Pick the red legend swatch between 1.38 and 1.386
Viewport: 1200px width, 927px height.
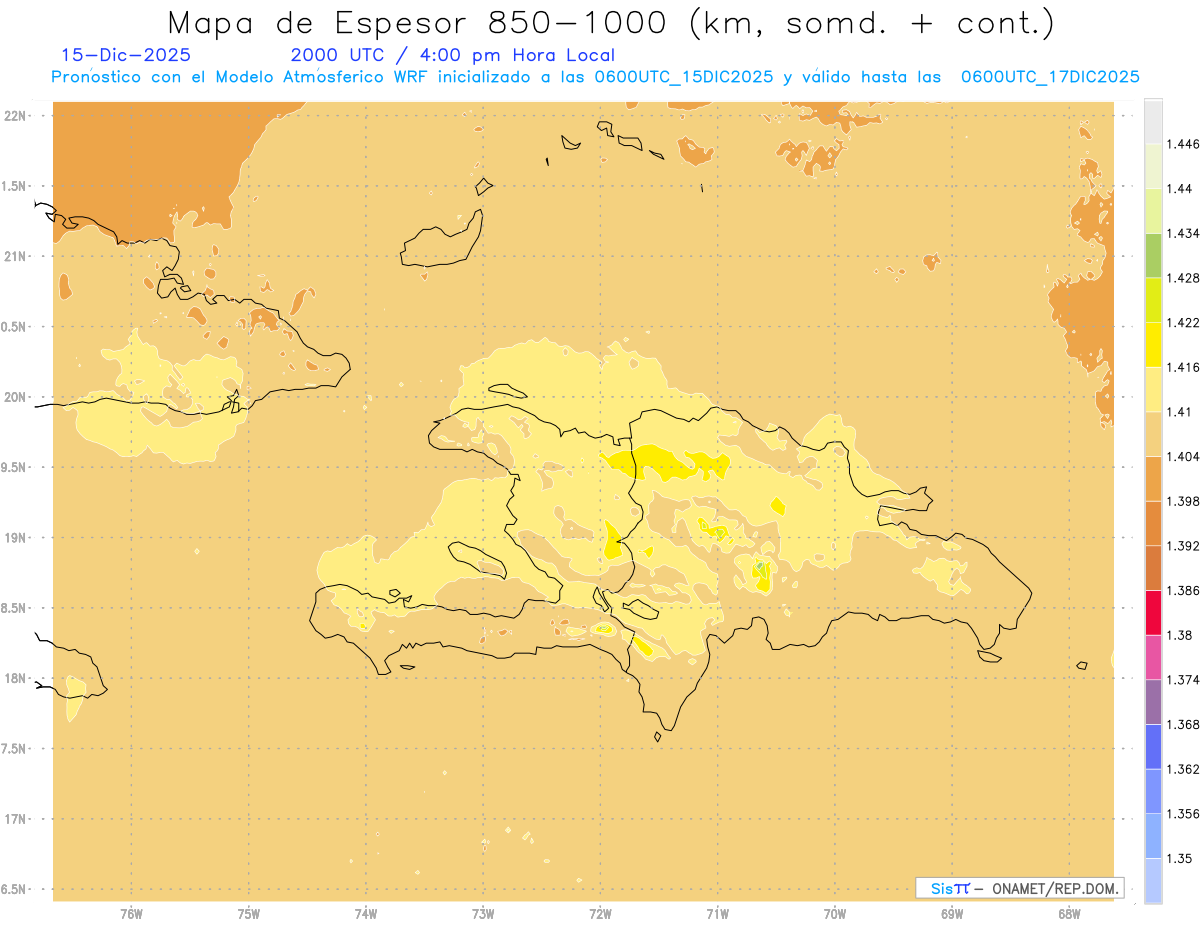pyautogui.click(x=1153, y=612)
